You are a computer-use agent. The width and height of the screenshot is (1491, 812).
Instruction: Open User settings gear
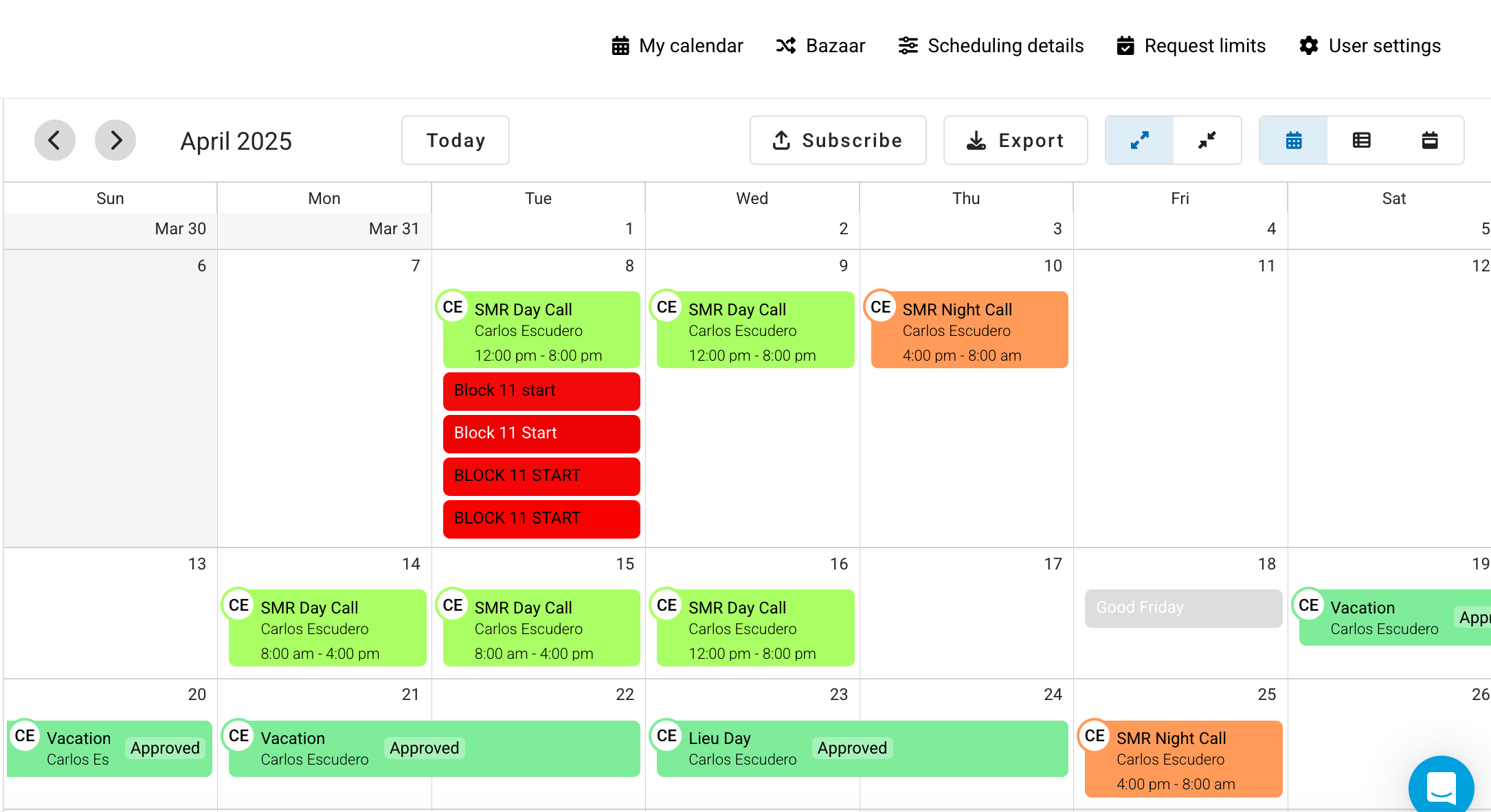pyautogui.click(x=1370, y=45)
